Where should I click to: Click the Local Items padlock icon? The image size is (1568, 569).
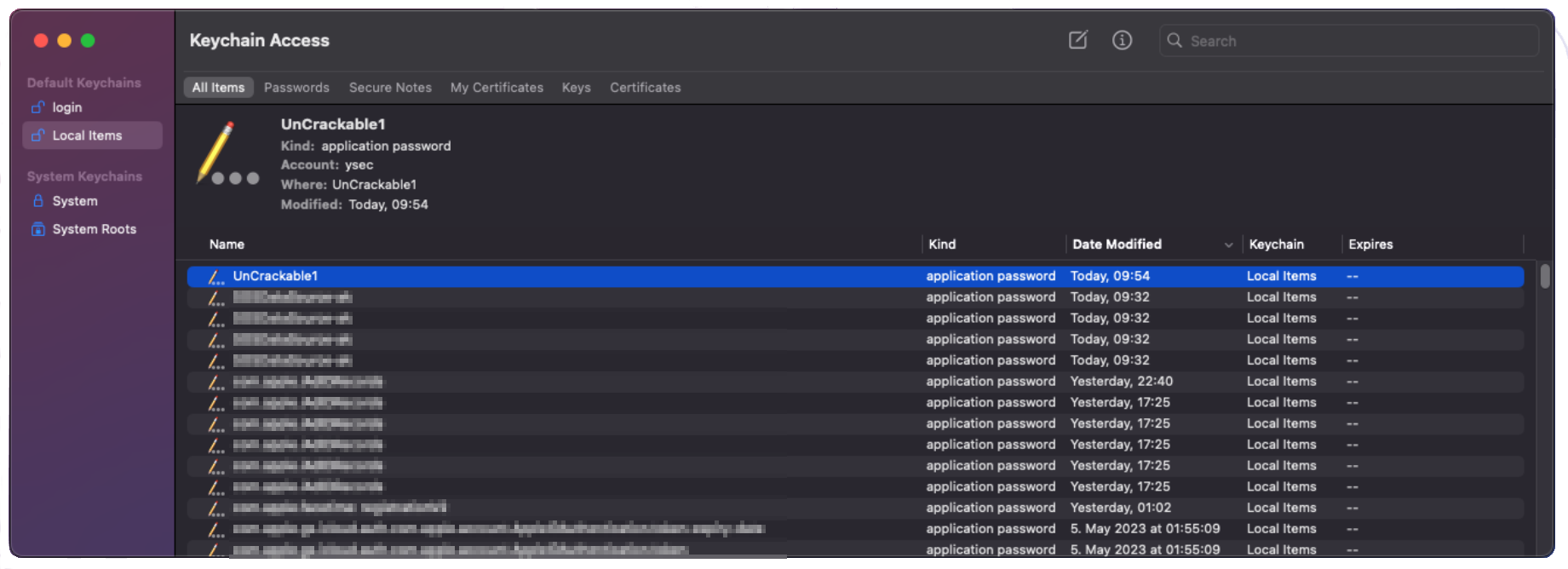click(37, 135)
